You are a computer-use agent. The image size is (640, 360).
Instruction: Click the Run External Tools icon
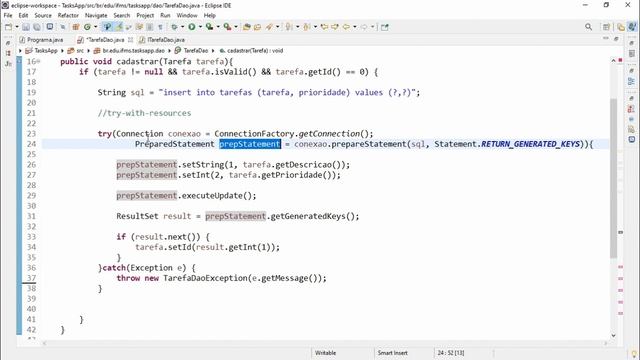coord(227,27)
